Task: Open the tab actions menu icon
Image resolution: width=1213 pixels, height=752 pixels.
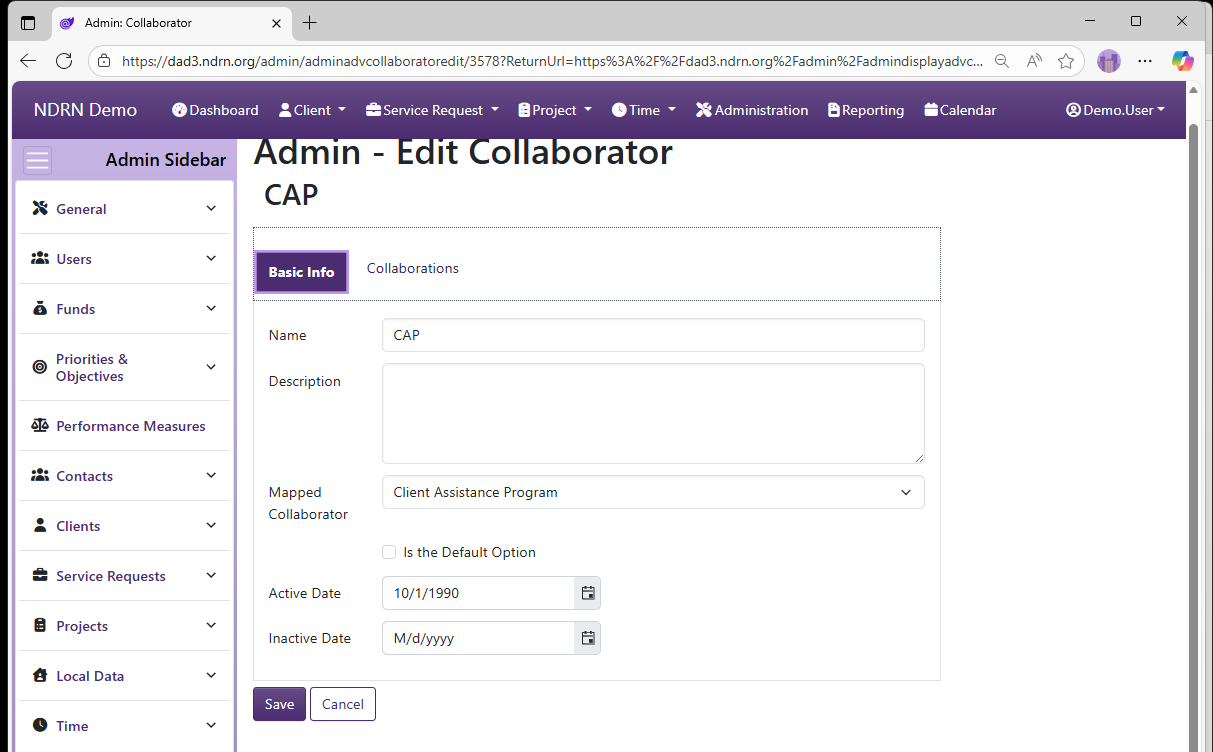Action: click(x=27, y=22)
